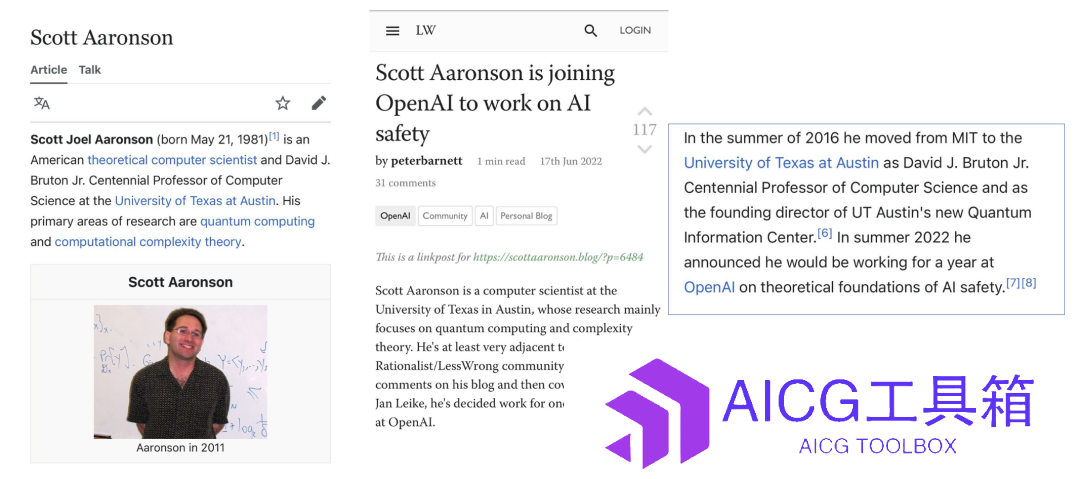This screenshot has height=479, width=1080.
Task: Click the LOGIN button
Action: [x=635, y=30]
